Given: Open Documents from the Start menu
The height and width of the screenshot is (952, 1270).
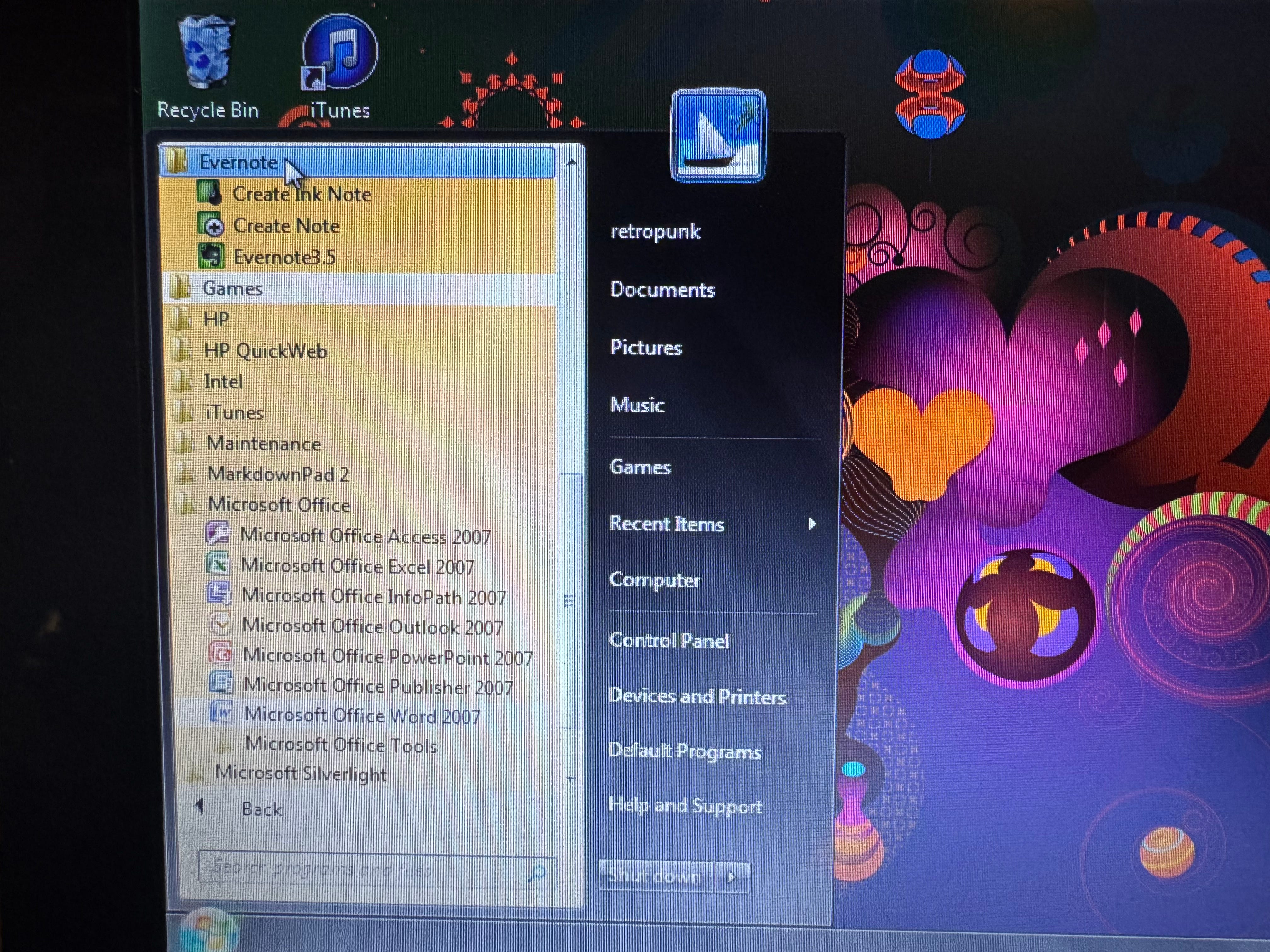Looking at the screenshot, I should 662,289.
